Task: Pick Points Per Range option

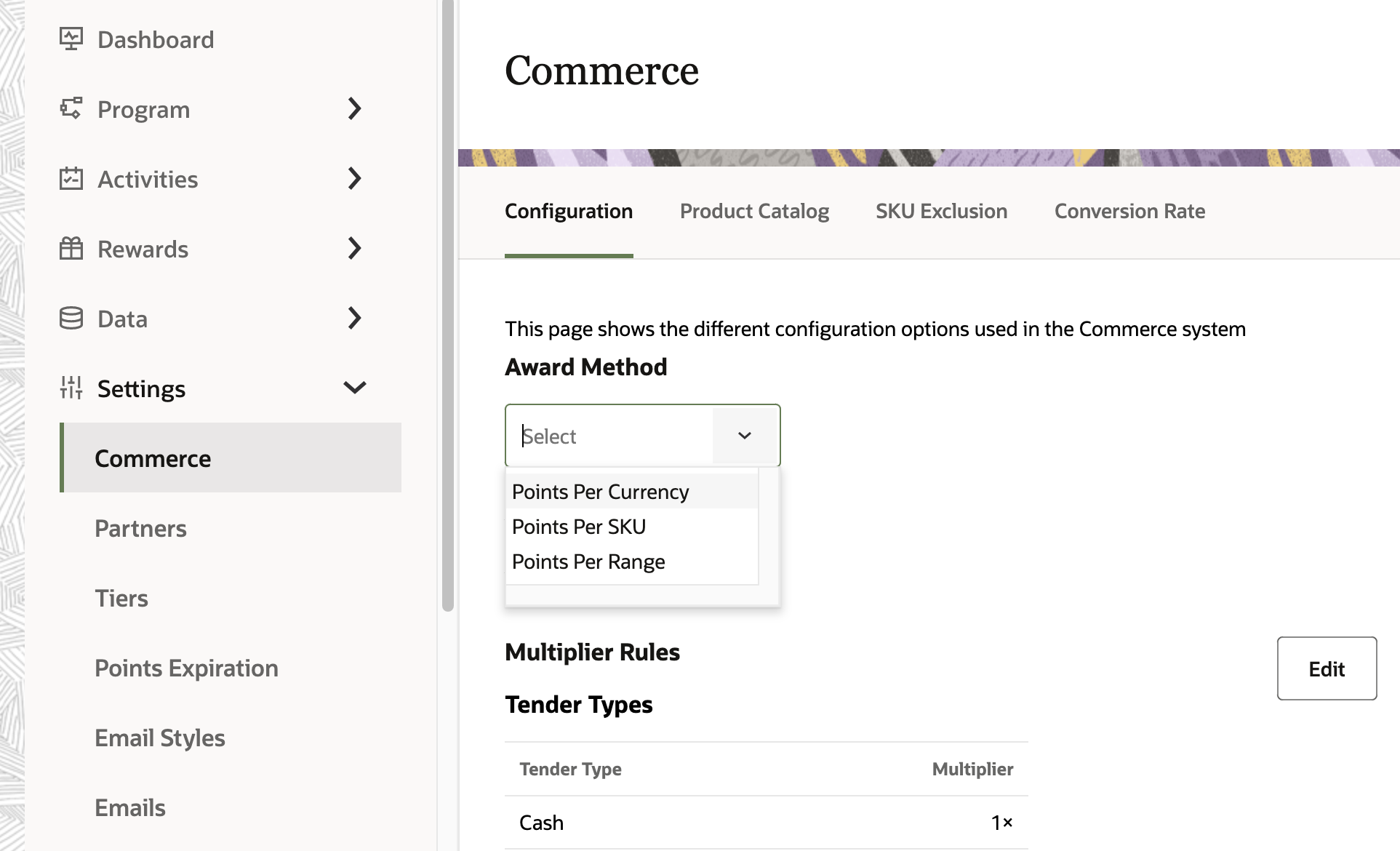Action: click(x=588, y=562)
